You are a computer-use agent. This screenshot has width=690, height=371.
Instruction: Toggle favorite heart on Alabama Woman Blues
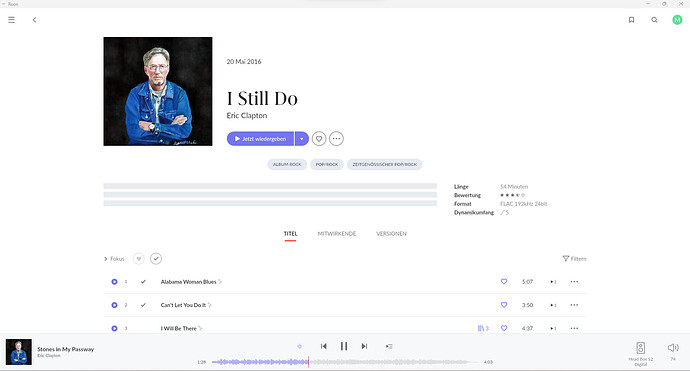pyautogui.click(x=504, y=282)
